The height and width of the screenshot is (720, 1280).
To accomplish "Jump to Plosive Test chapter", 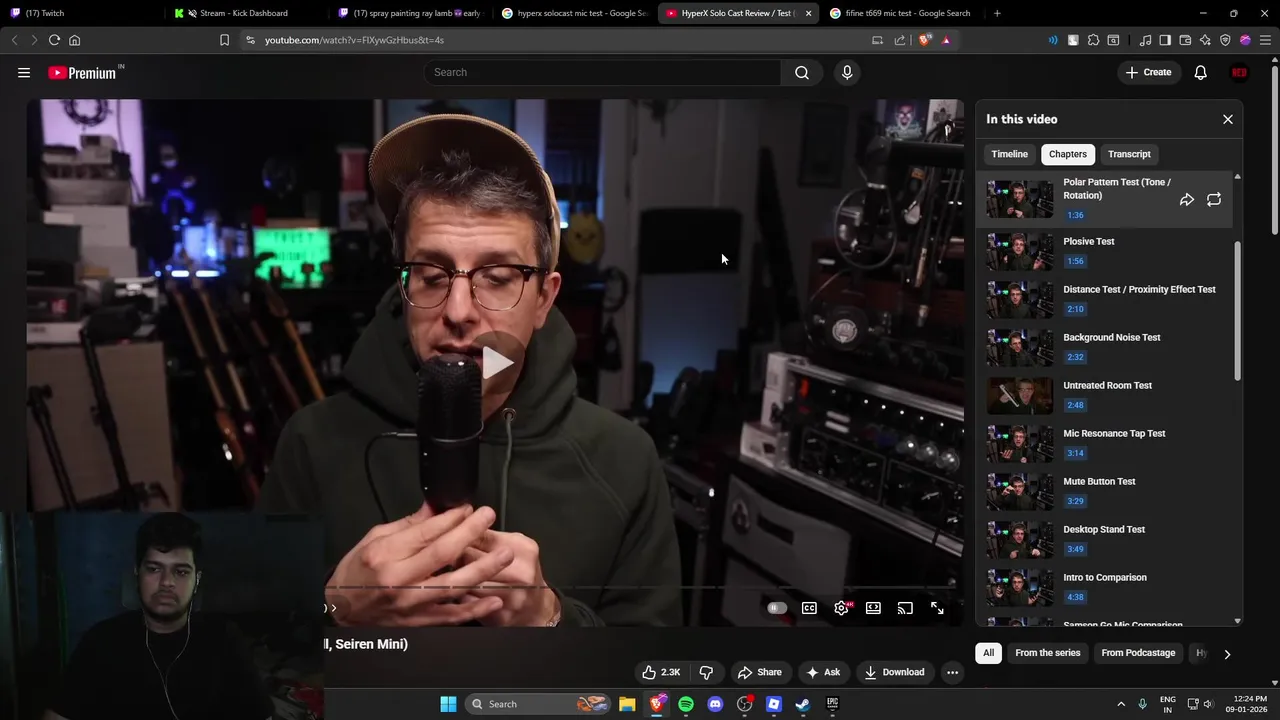I will pos(1105,251).
